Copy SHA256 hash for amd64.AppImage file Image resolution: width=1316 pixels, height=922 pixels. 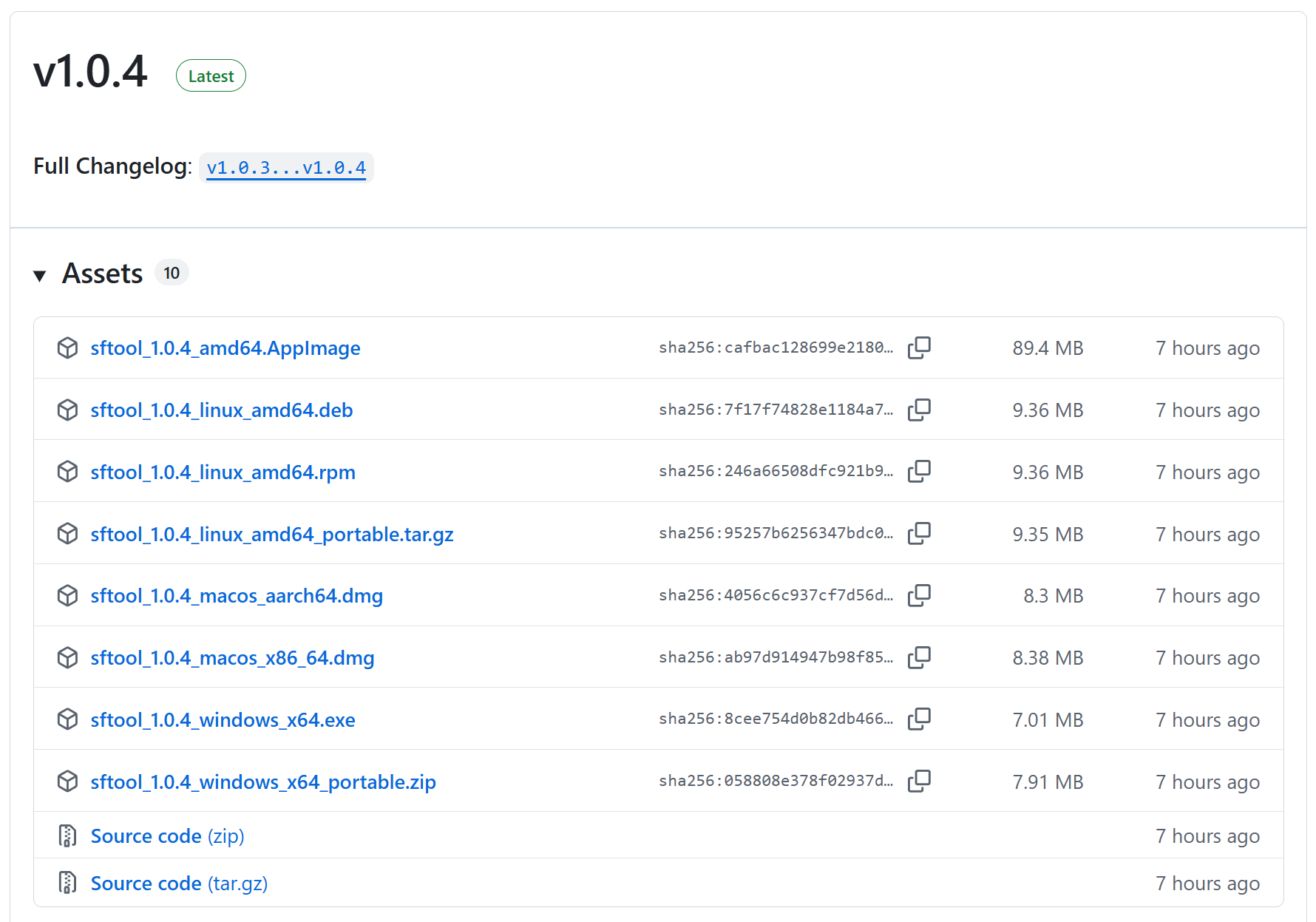(919, 348)
